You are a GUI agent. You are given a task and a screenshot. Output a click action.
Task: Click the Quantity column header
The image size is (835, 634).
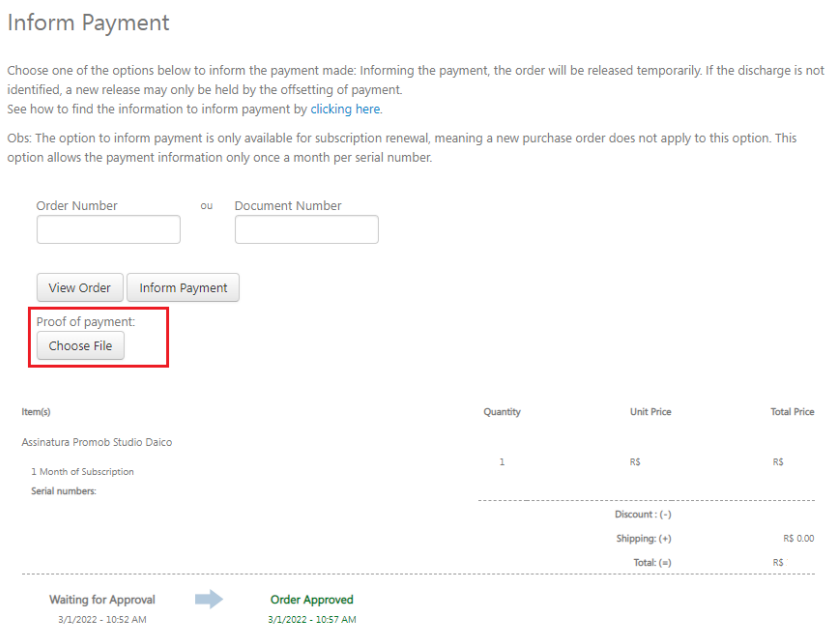502,411
